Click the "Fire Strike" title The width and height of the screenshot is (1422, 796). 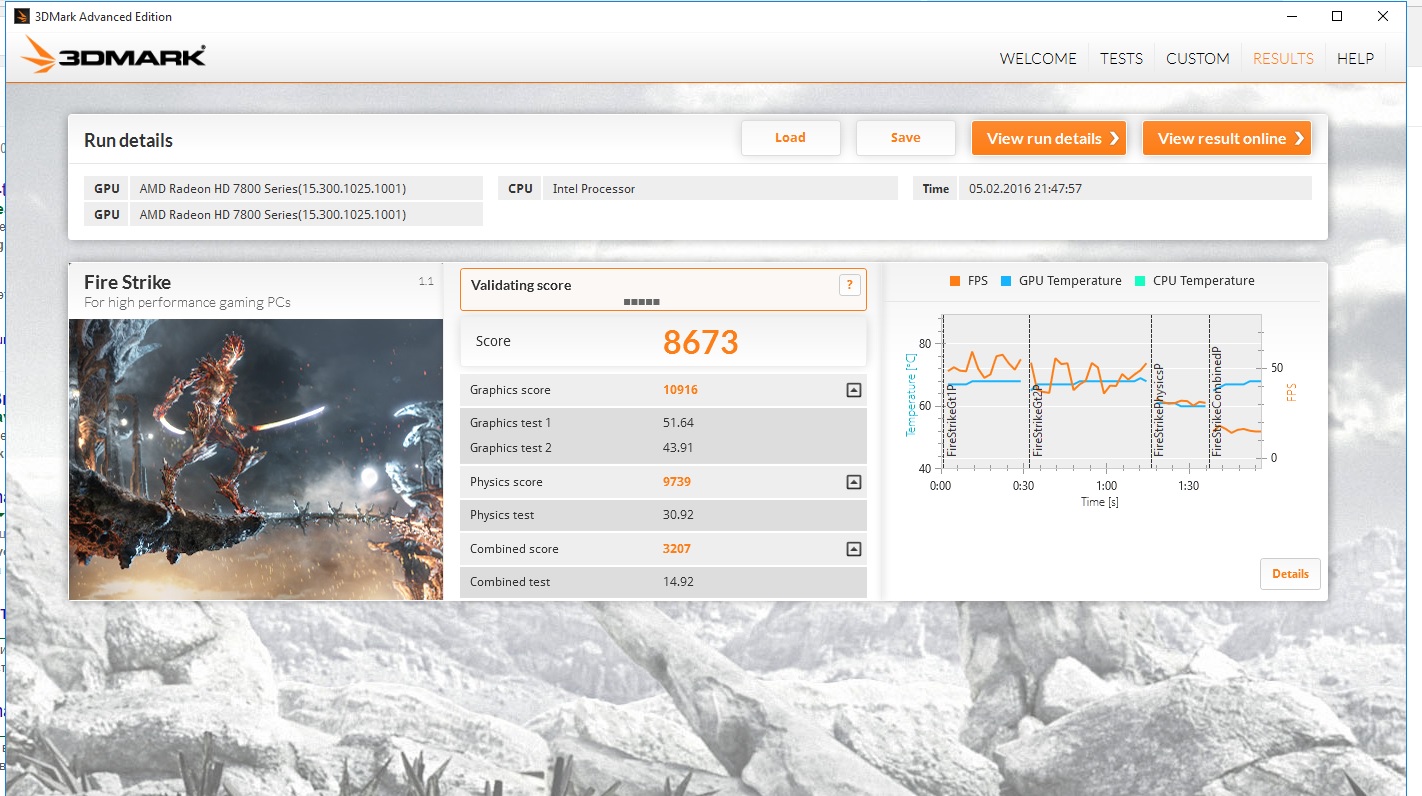[127, 283]
